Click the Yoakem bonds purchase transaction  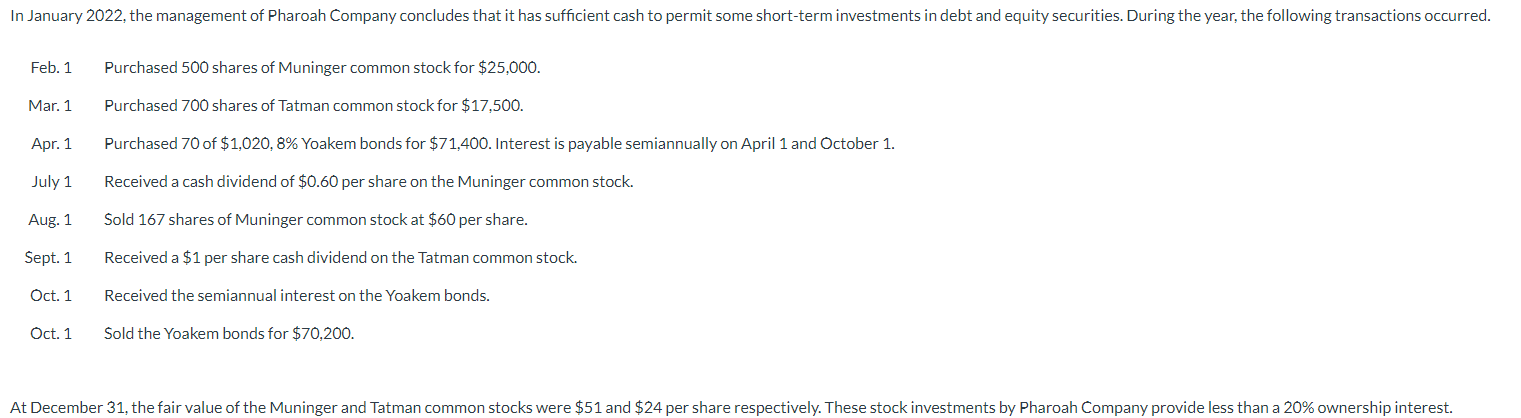(499, 144)
